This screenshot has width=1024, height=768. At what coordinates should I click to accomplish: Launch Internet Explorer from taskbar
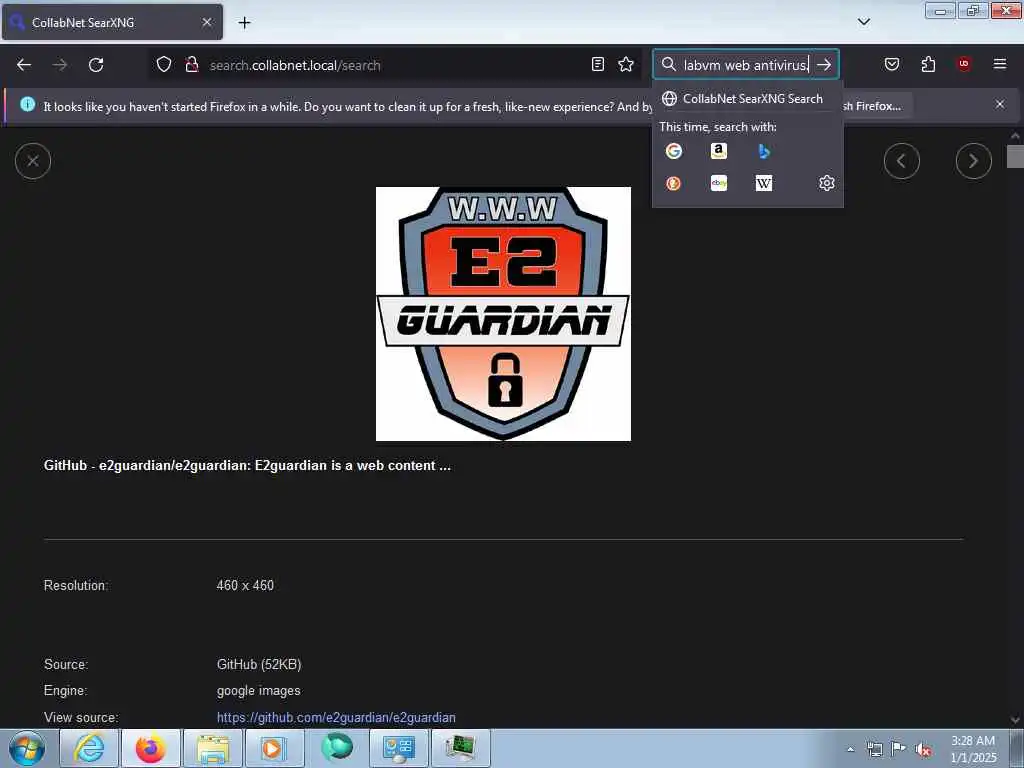(89, 748)
